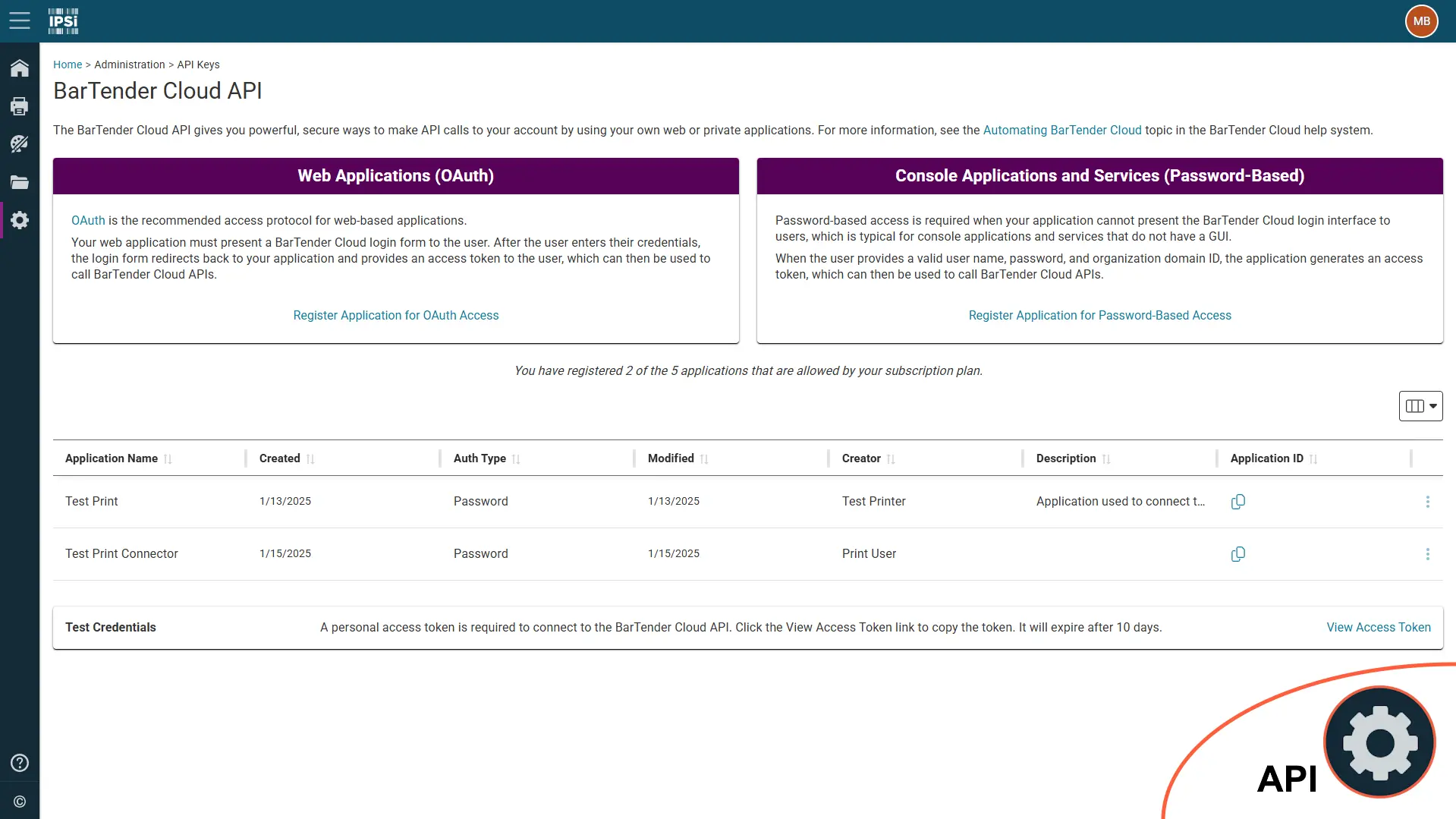Click the truncated Test Print description
This screenshot has width=1456, height=819.
[x=1121, y=501]
